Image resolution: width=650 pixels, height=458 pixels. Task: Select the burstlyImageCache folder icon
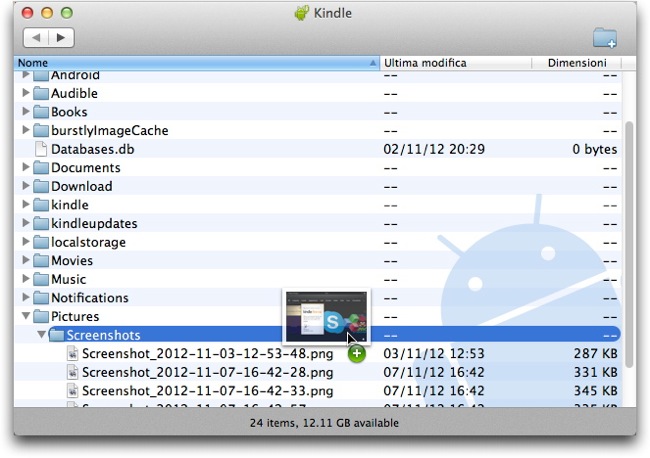click(41, 131)
